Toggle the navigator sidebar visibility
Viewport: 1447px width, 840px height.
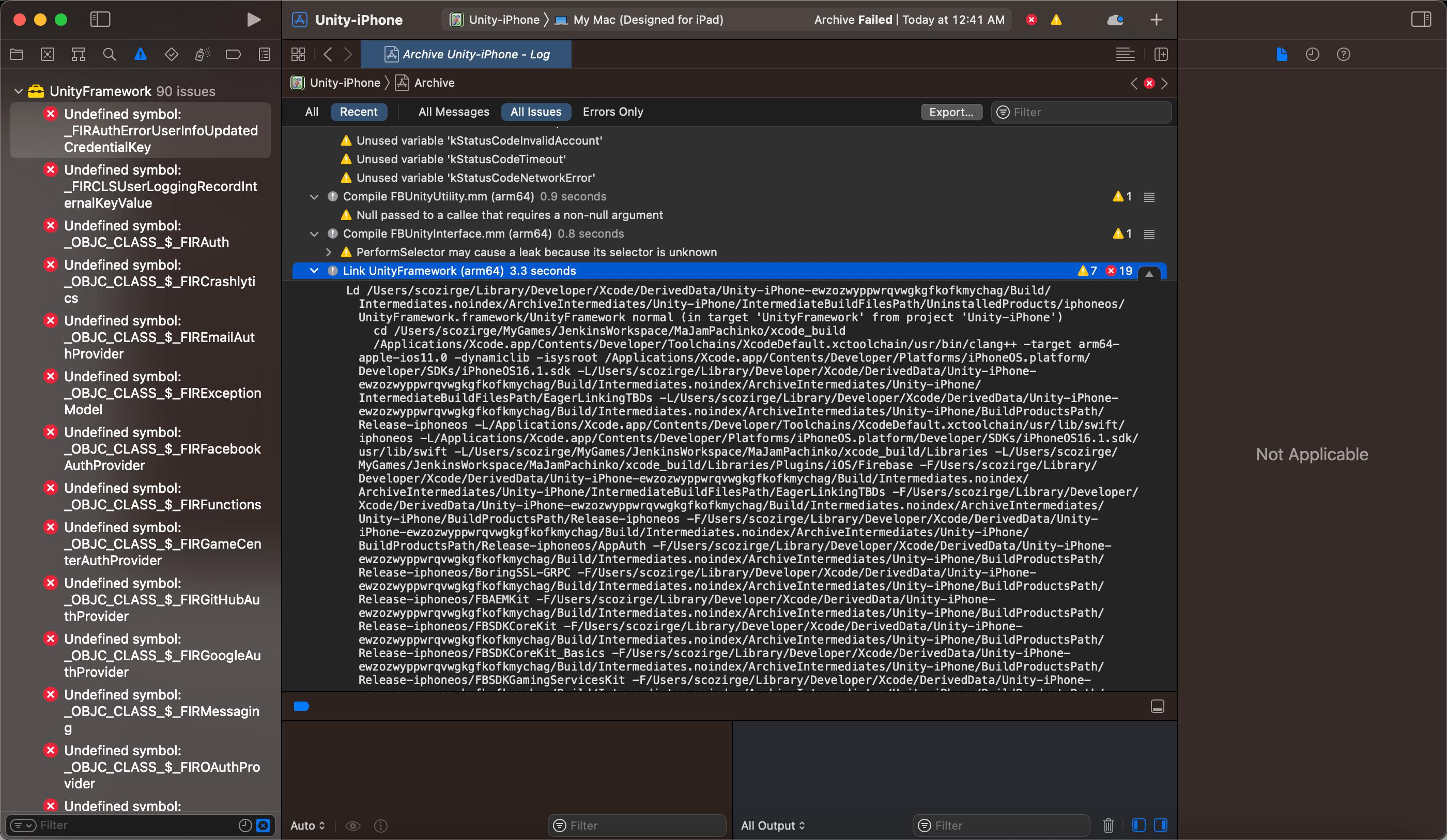[100, 20]
